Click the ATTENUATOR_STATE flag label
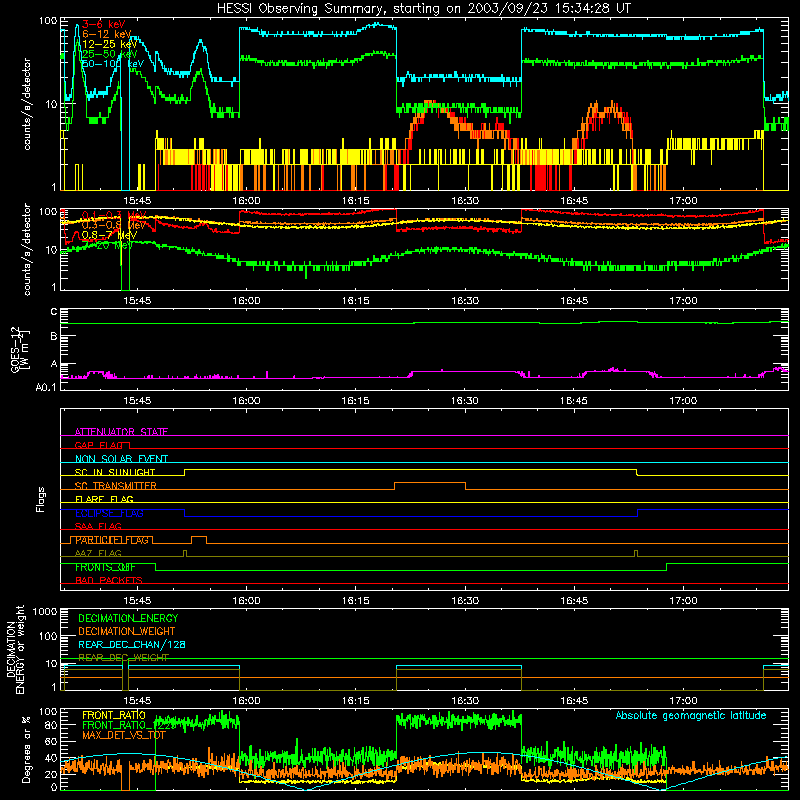Image resolution: width=800 pixels, height=800 pixels. click(121, 432)
